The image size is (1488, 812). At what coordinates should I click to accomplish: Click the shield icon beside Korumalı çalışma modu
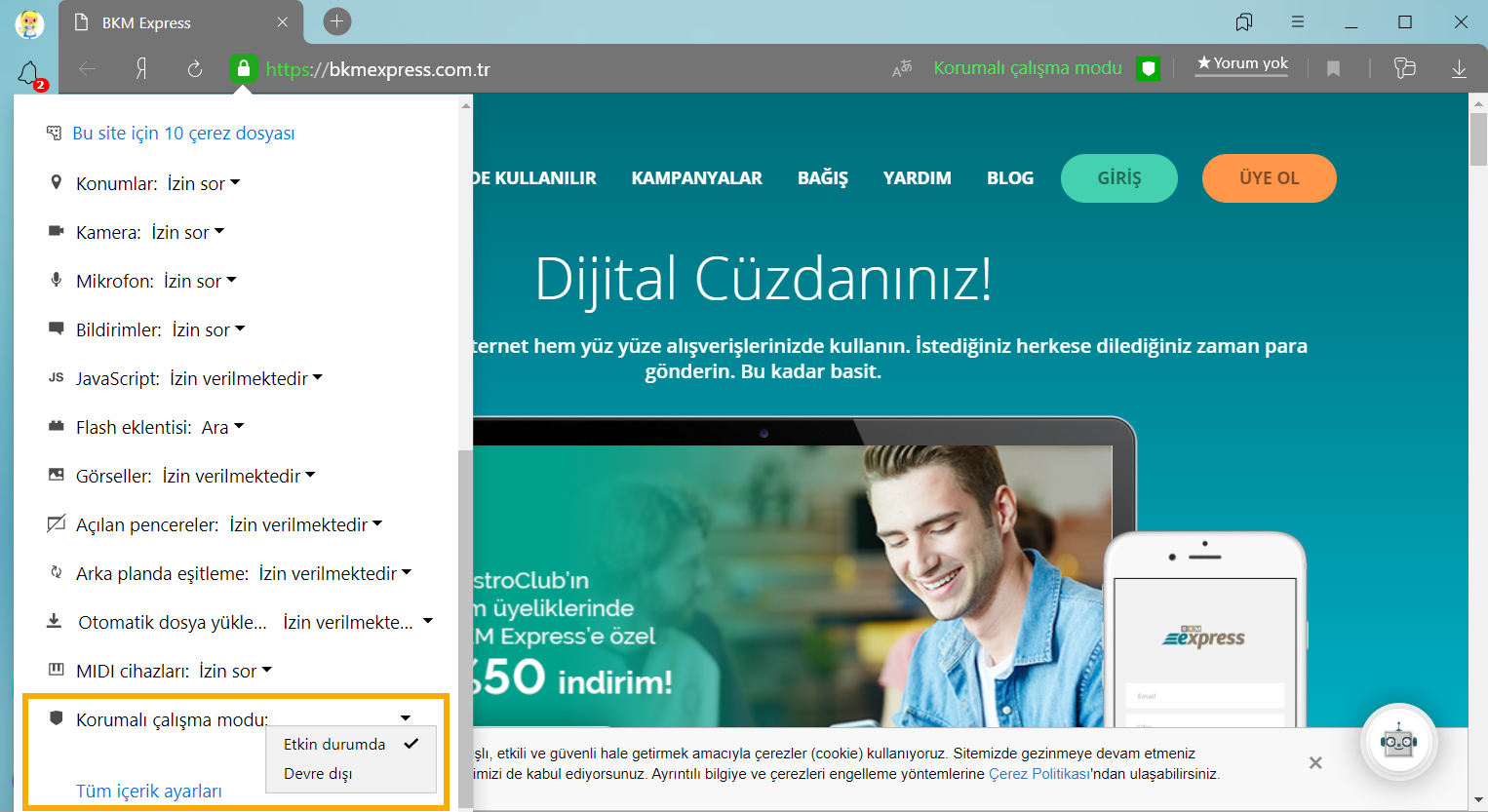coord(57,718)
